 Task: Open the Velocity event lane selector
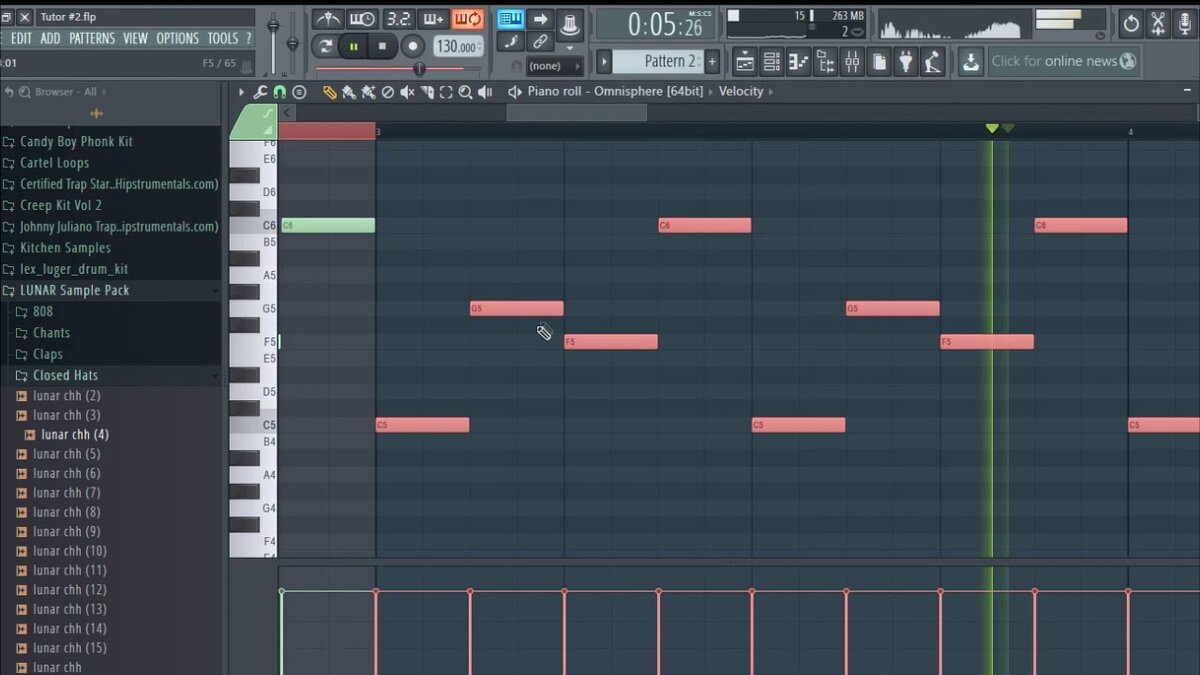click(x=741, y=92)
